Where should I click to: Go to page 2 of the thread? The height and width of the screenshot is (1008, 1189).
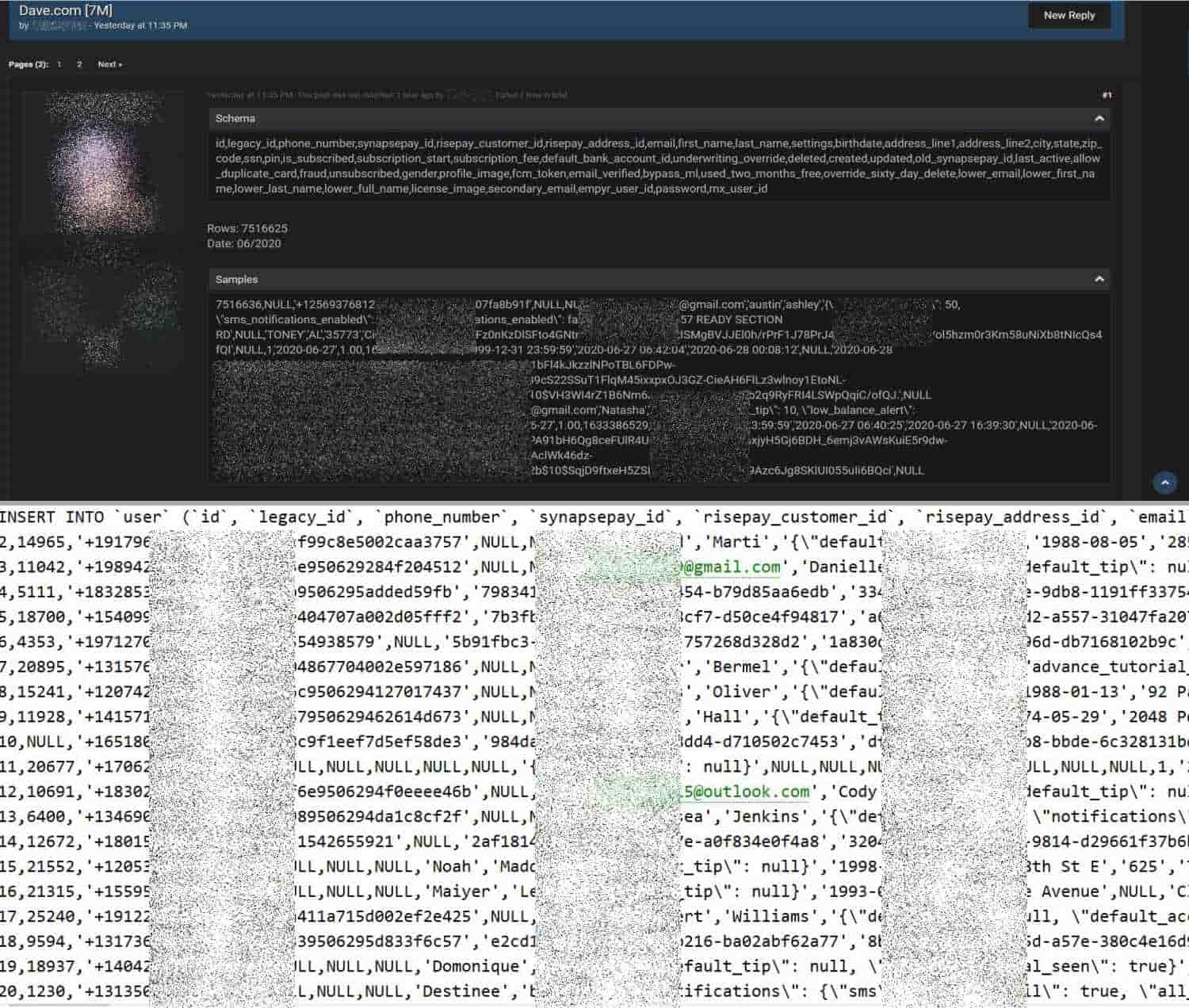(x=79, y=64)
